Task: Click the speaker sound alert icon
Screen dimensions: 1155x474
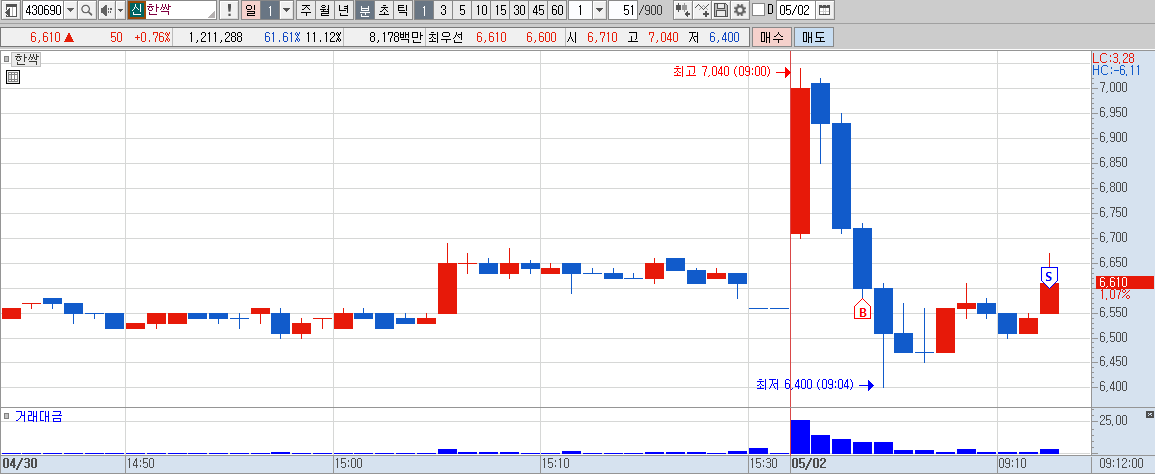Action: (x=106, y=10)
